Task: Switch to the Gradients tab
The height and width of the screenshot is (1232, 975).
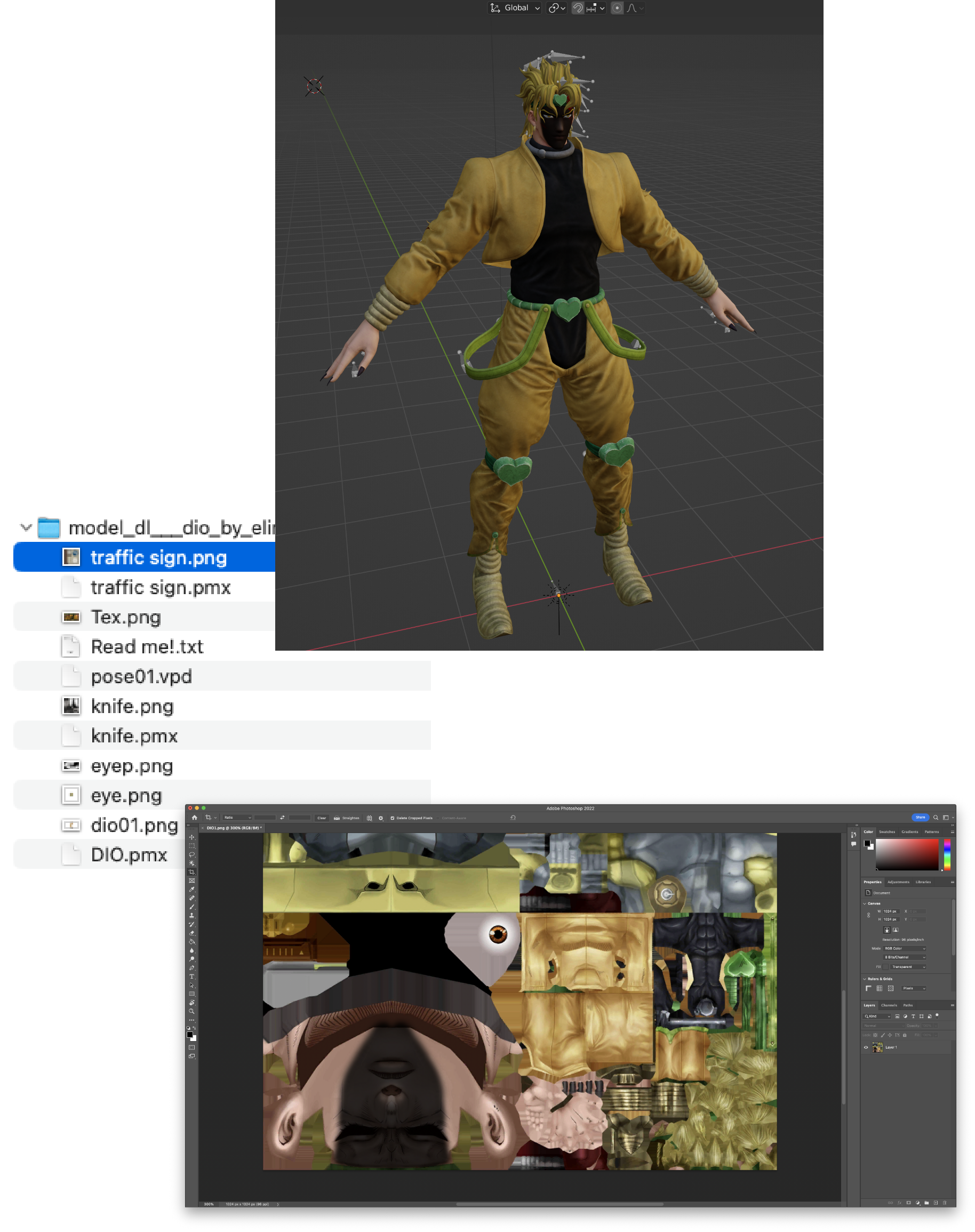Action: (910, 832)
